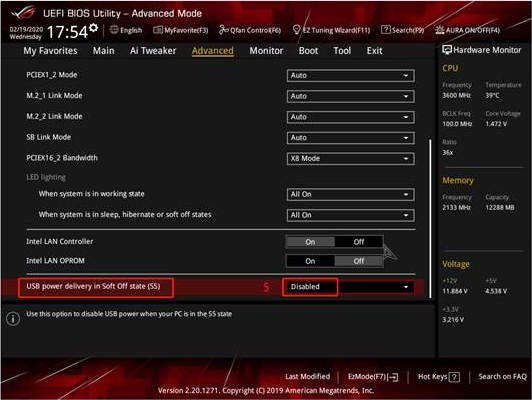Viewport: 532px width, 400px height.
Task: Click the Hardware Monitor display icon
Action: 447,50
